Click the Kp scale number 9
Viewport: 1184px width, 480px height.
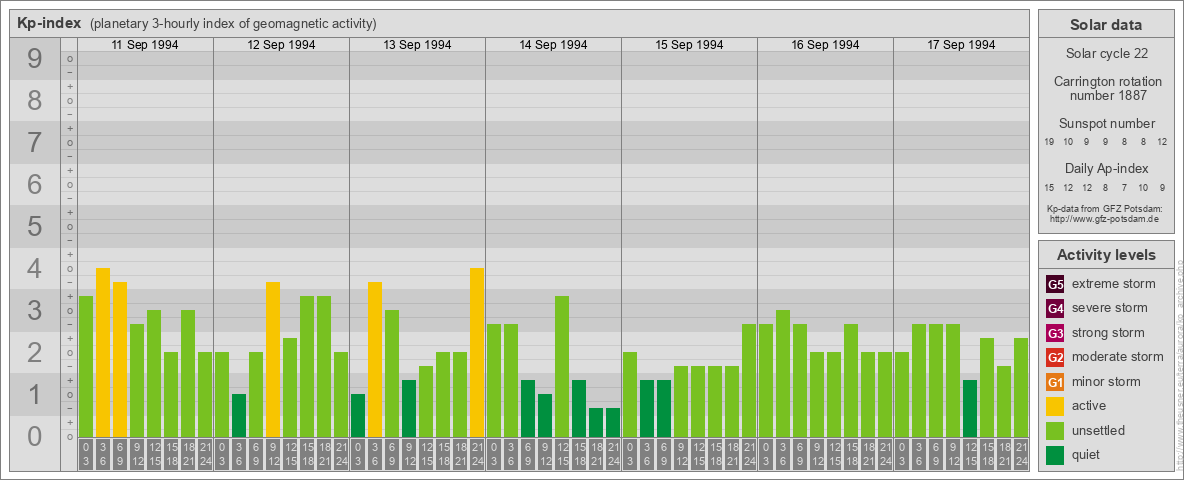(34, 58)
